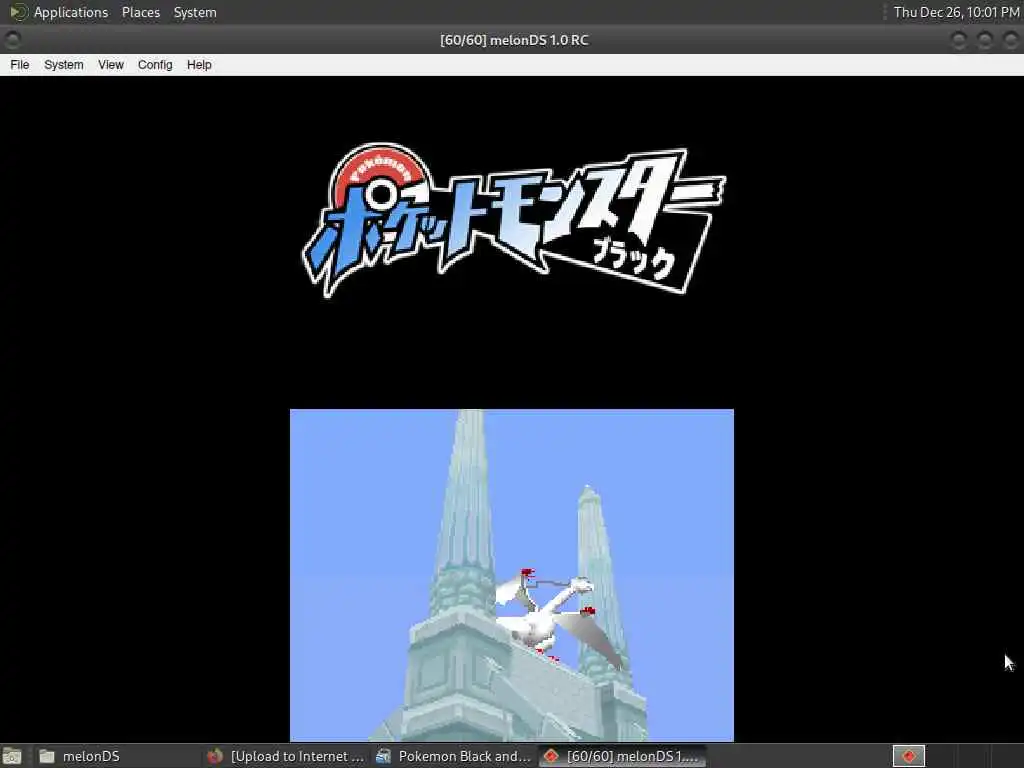Select the [60/60] melonDS taskbar entry
This screenshot has width=1024, height=768.
coord(622,756)
